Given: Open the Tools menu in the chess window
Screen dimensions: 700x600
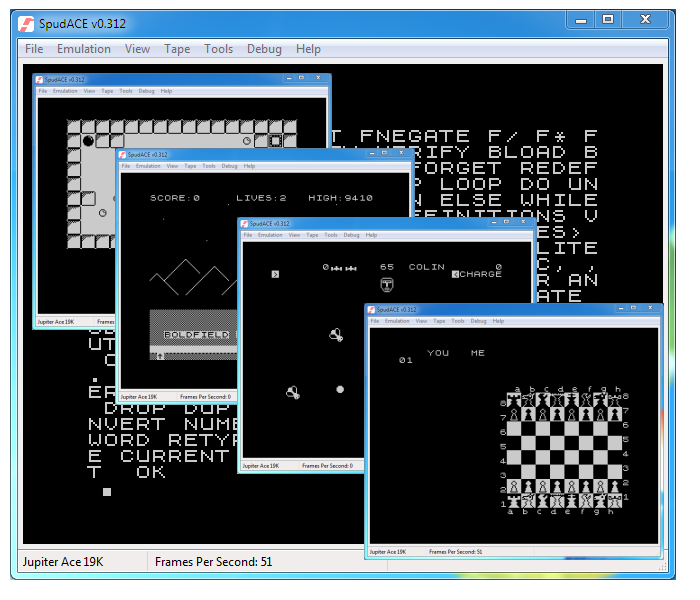Looking at the screenshot, I should [458, 321].
